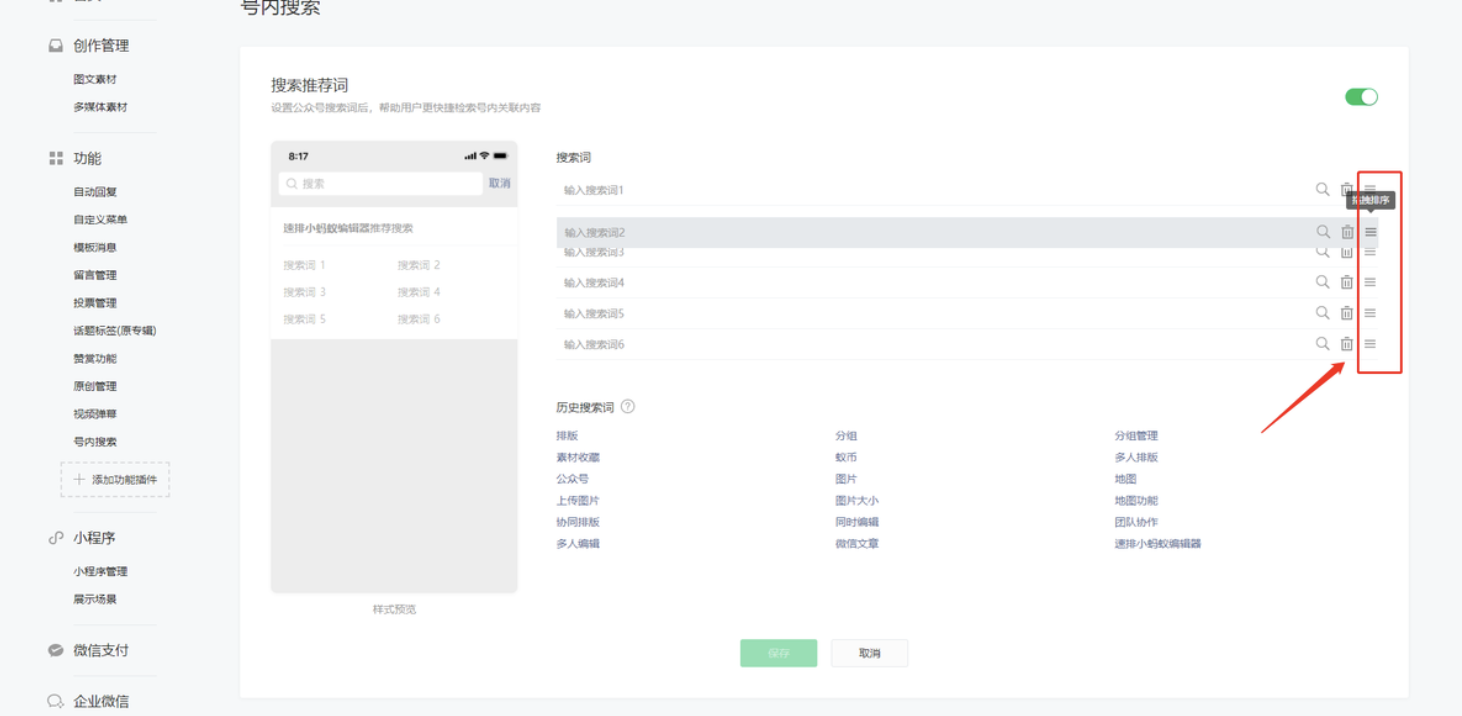1462x716 pixels.
Task: Click the search icon on 搜索词4 row
Action: tap(1322, 282)
